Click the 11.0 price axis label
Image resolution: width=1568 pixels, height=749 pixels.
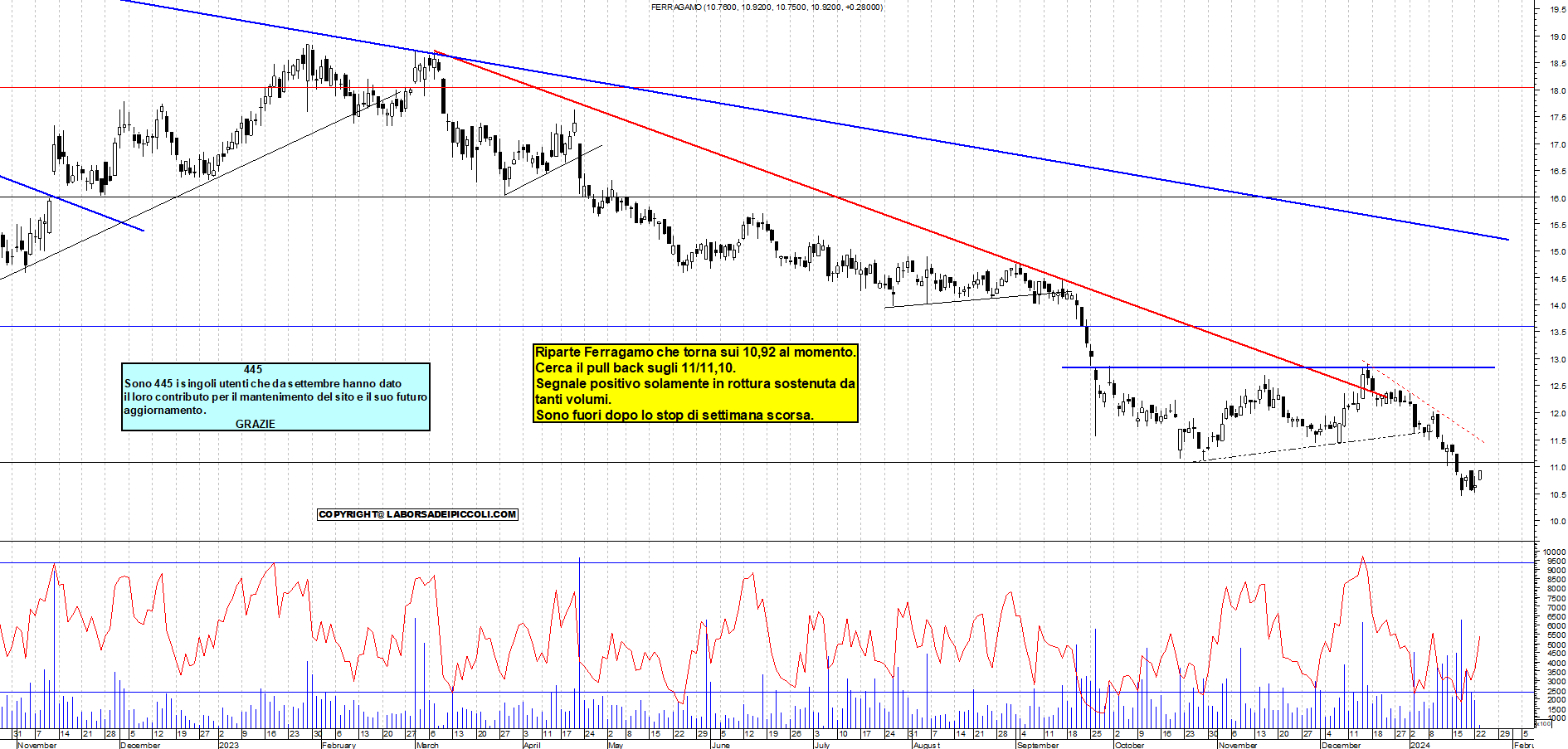(1556, 468)
